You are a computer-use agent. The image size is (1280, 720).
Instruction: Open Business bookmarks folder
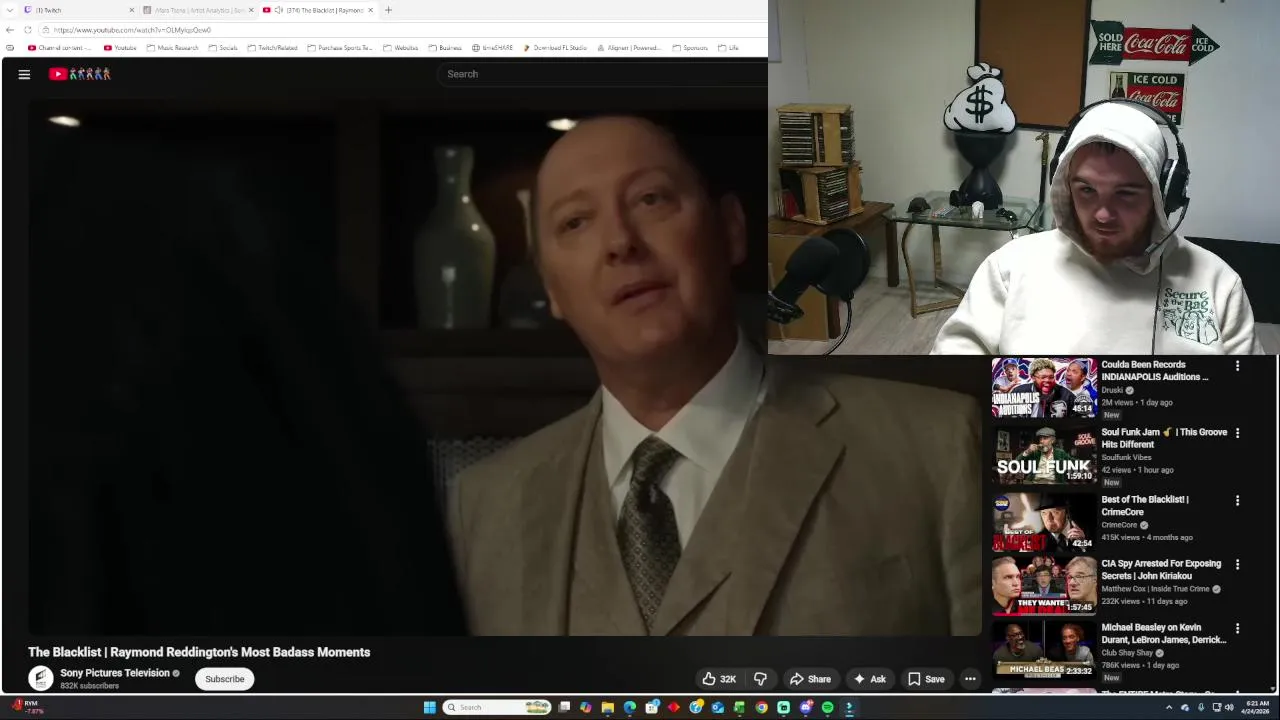click(445, 48)
